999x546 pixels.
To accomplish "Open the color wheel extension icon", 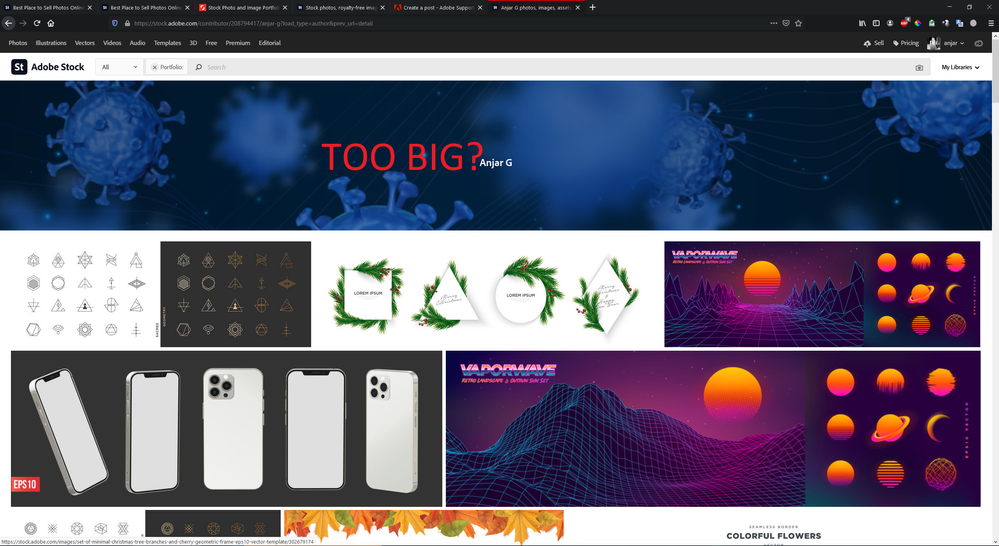I will (917, 23).
